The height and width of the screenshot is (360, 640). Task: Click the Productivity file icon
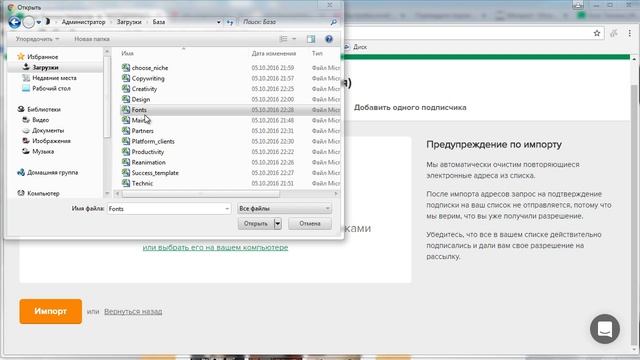(x=126, y=151)
